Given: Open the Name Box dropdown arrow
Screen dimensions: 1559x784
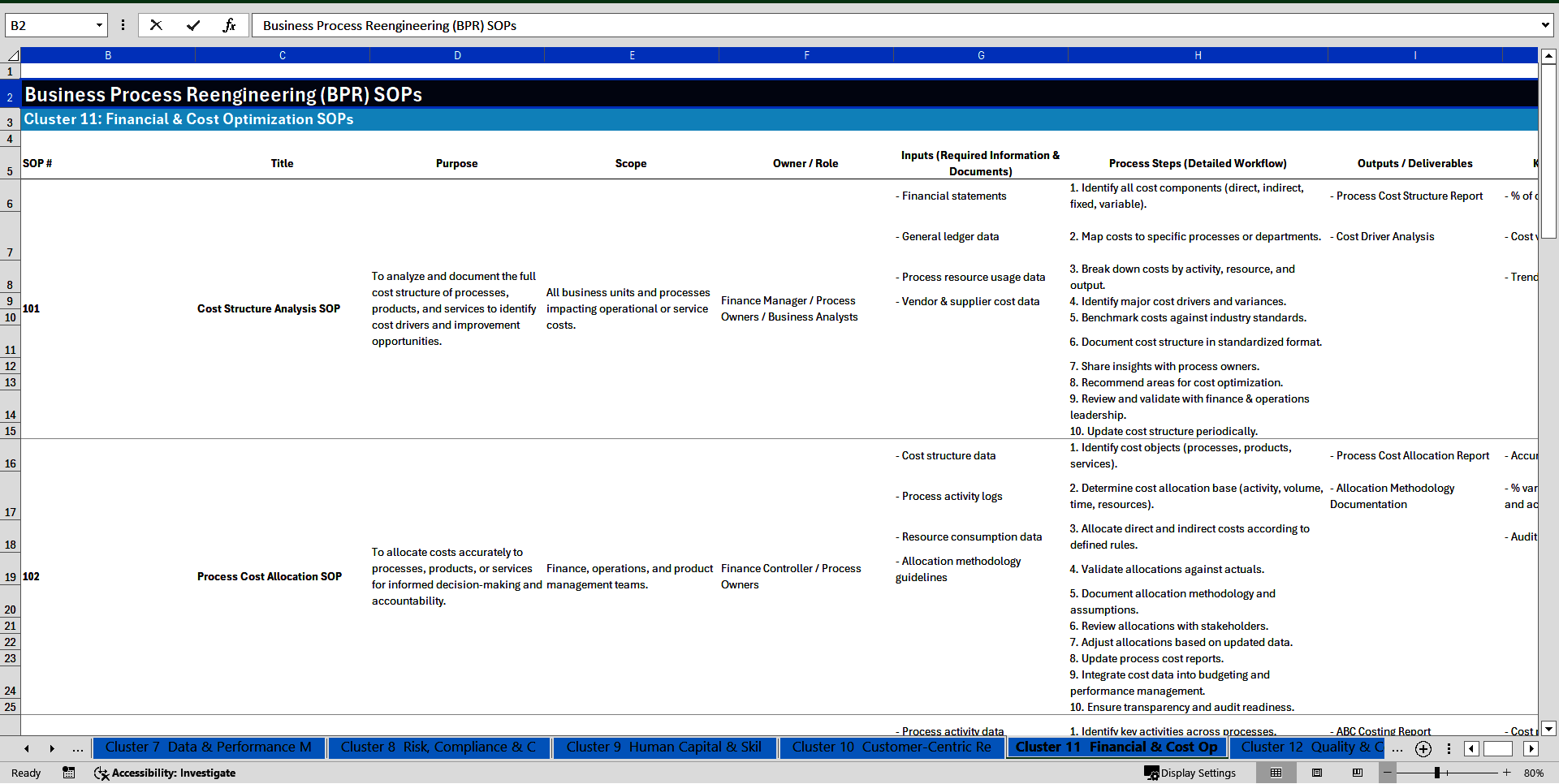Looking at the screenshot, I should tap(99, 25).
